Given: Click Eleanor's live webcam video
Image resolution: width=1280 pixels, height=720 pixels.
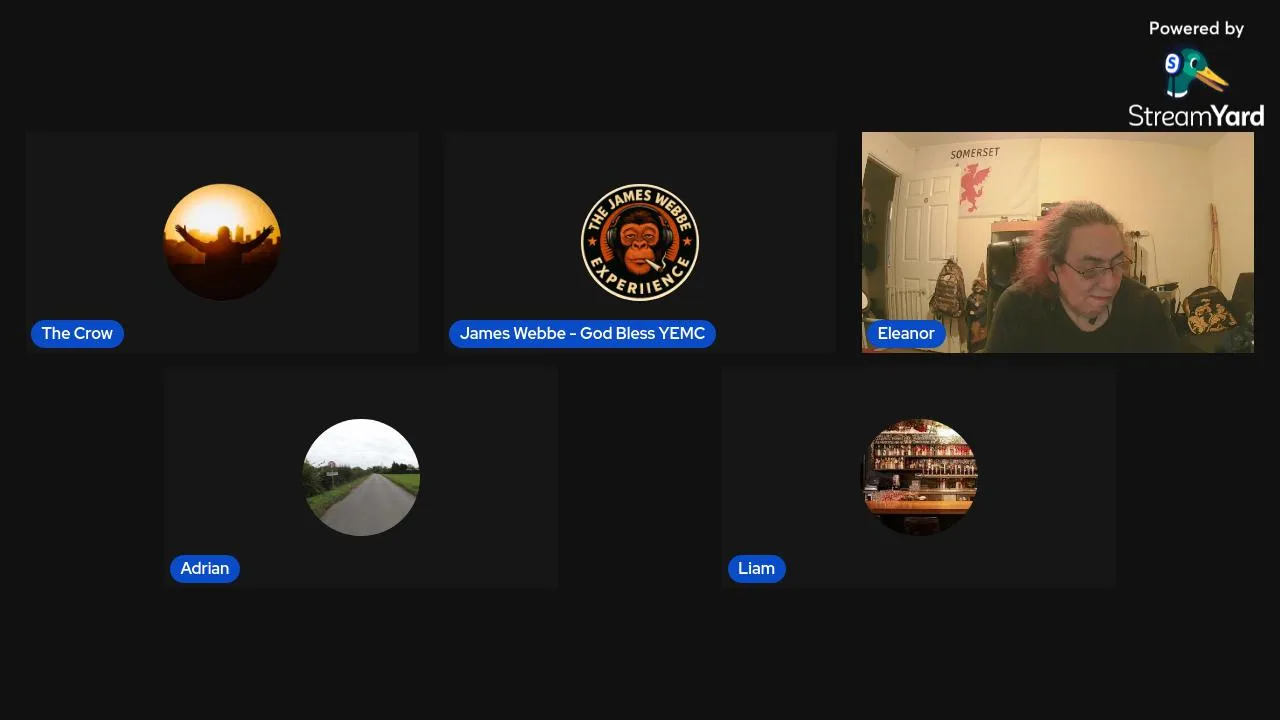Looking at the screenshot, I should 1058,242.
